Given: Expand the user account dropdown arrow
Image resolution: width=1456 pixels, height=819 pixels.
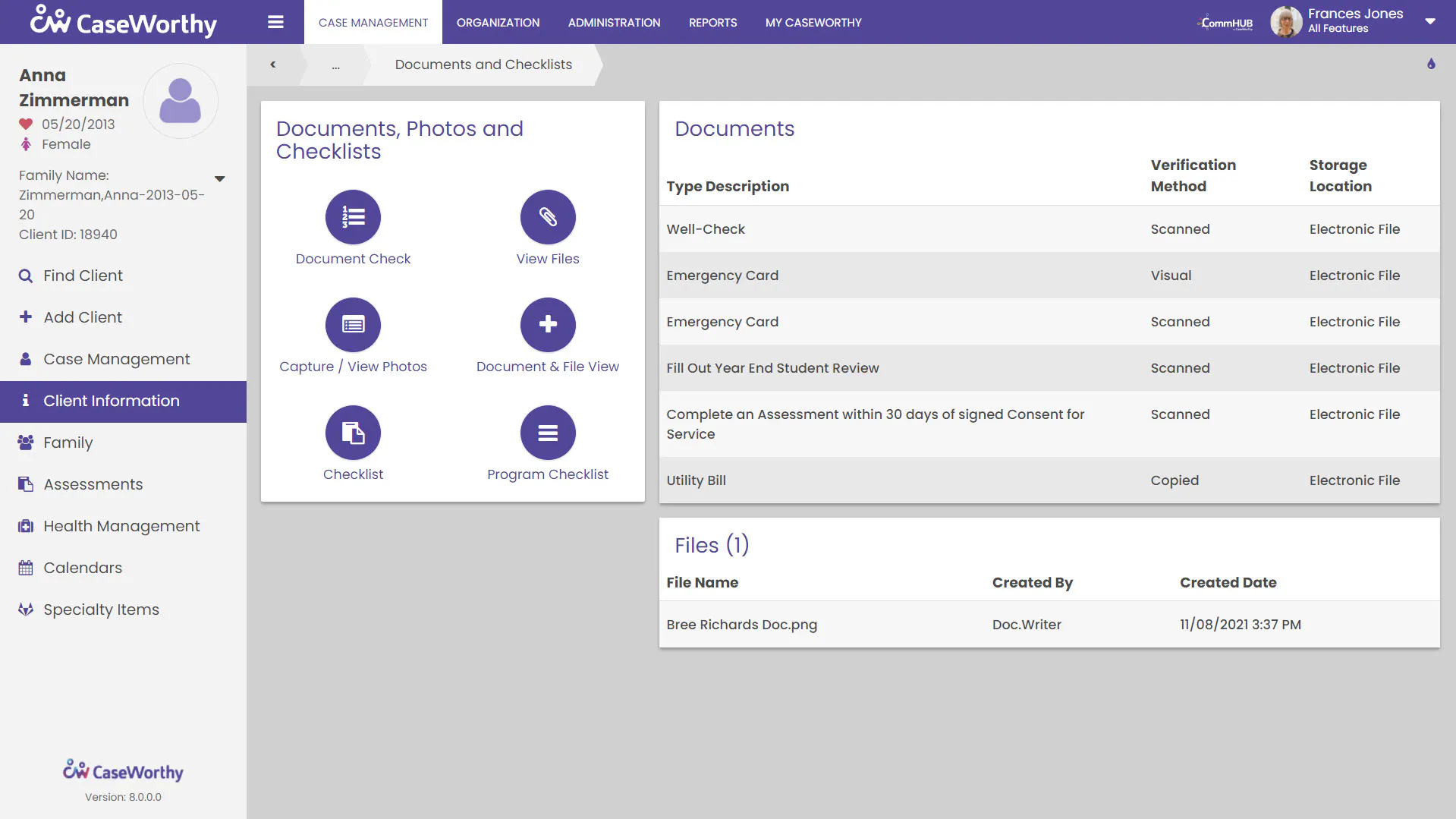Looking at the screenshot, I should [x=1430, y=22].
